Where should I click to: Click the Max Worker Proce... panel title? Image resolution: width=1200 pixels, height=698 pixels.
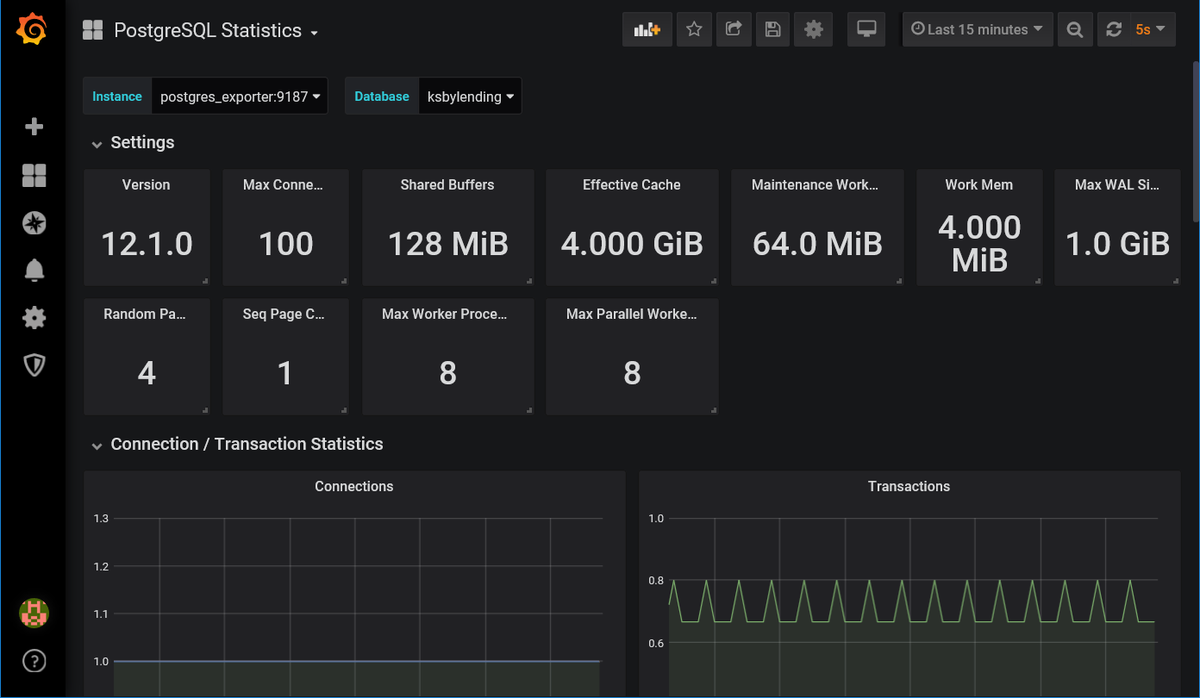tap(445, 314)
